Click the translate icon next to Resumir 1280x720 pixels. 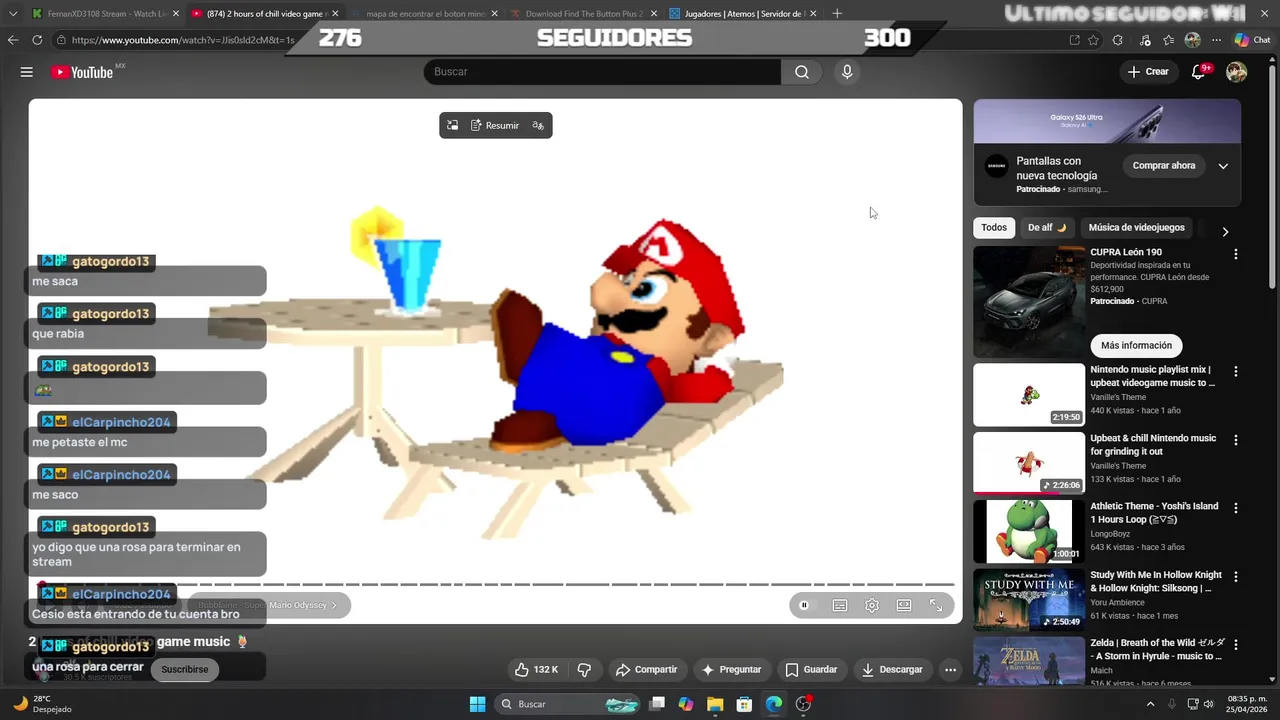click(x=538, y=125)
